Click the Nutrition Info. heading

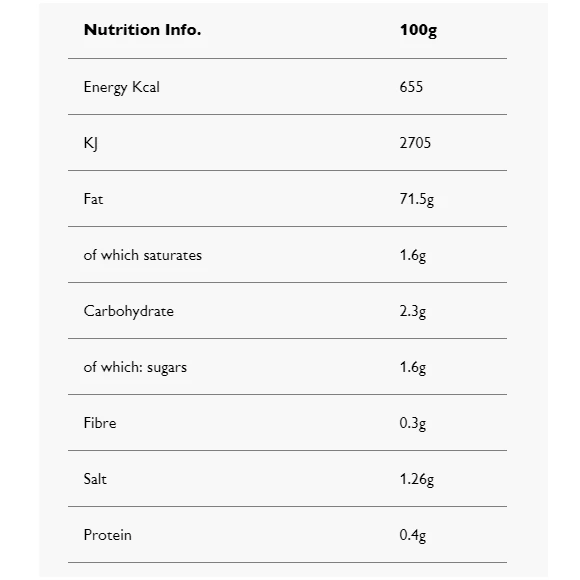pos(142,30)
